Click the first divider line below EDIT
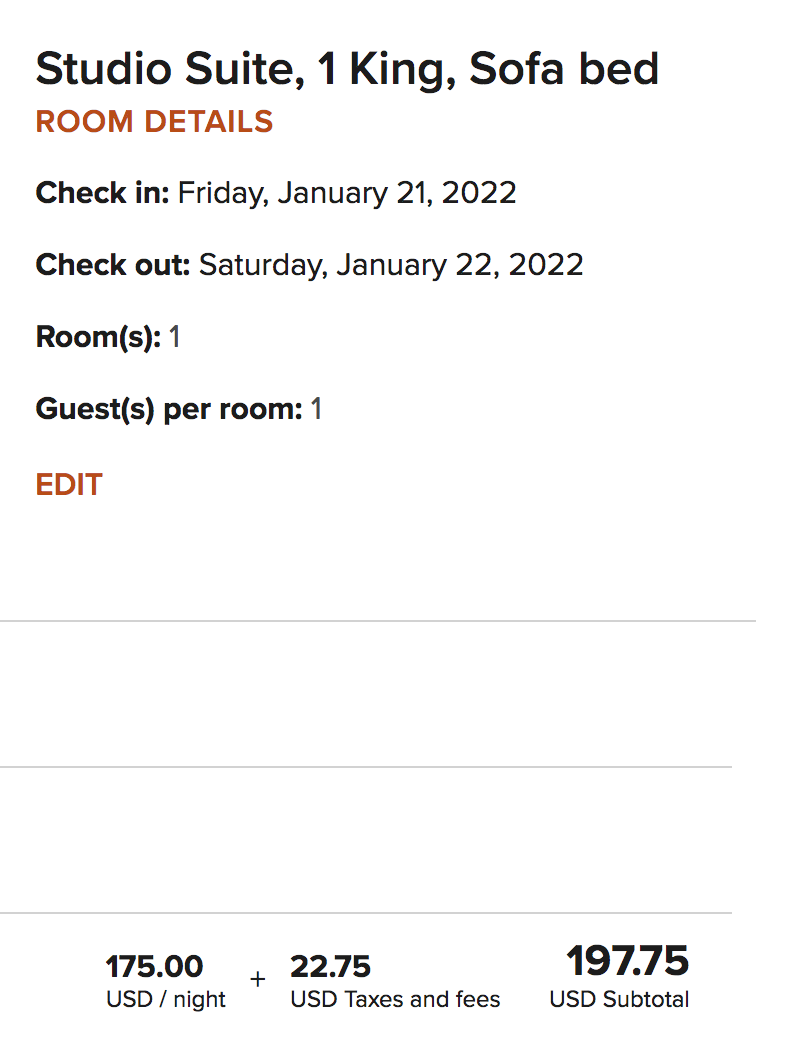 [x=378, y=621]
